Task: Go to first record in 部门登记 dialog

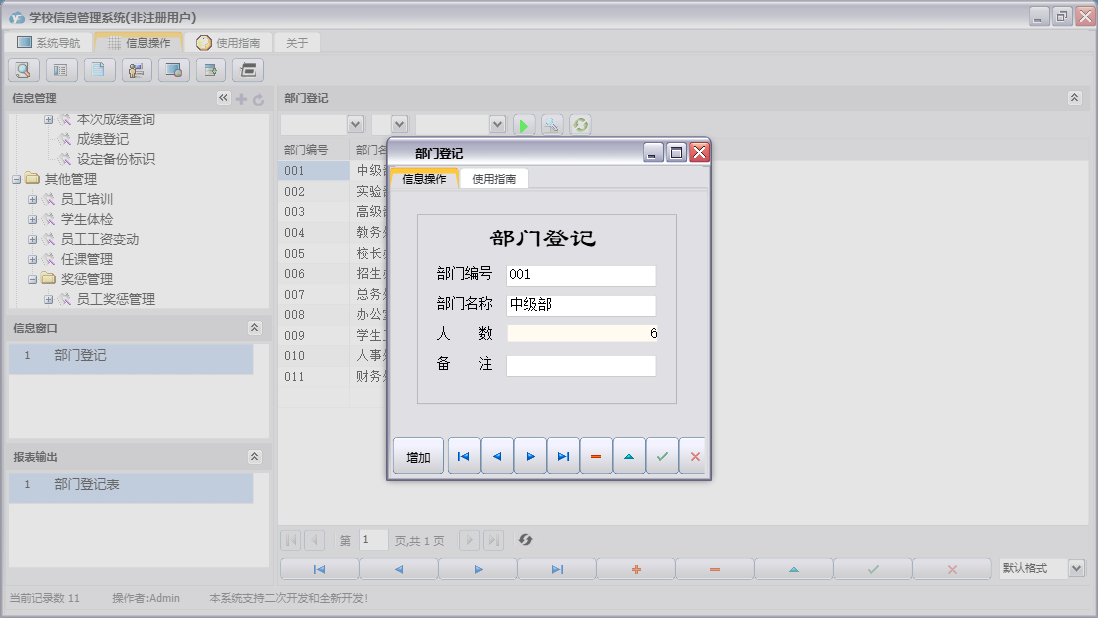Action: point(464,456)
